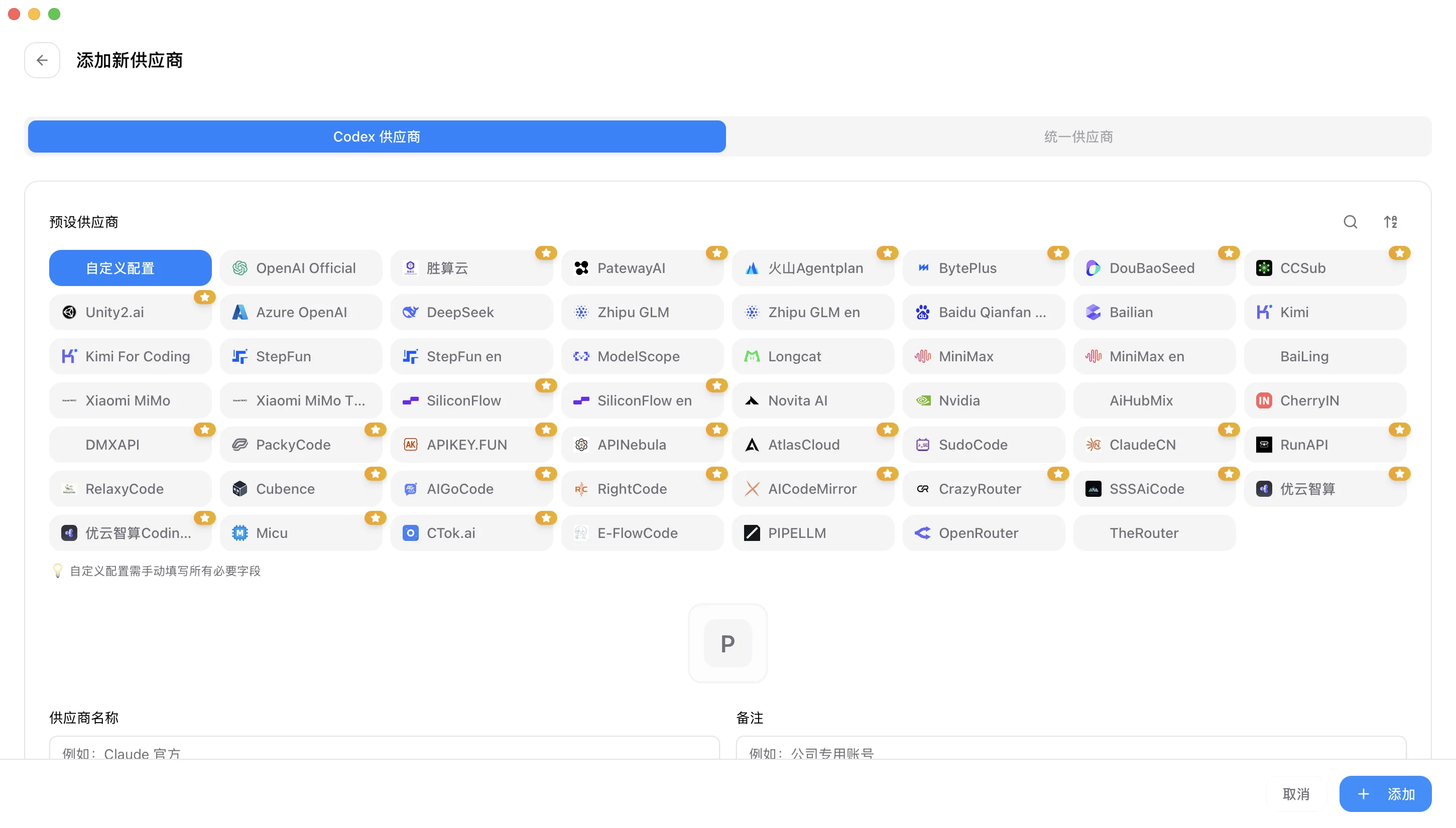Choose PackyCode preset
Viewport: 1456px width, 828px height.
click(301, 445)
